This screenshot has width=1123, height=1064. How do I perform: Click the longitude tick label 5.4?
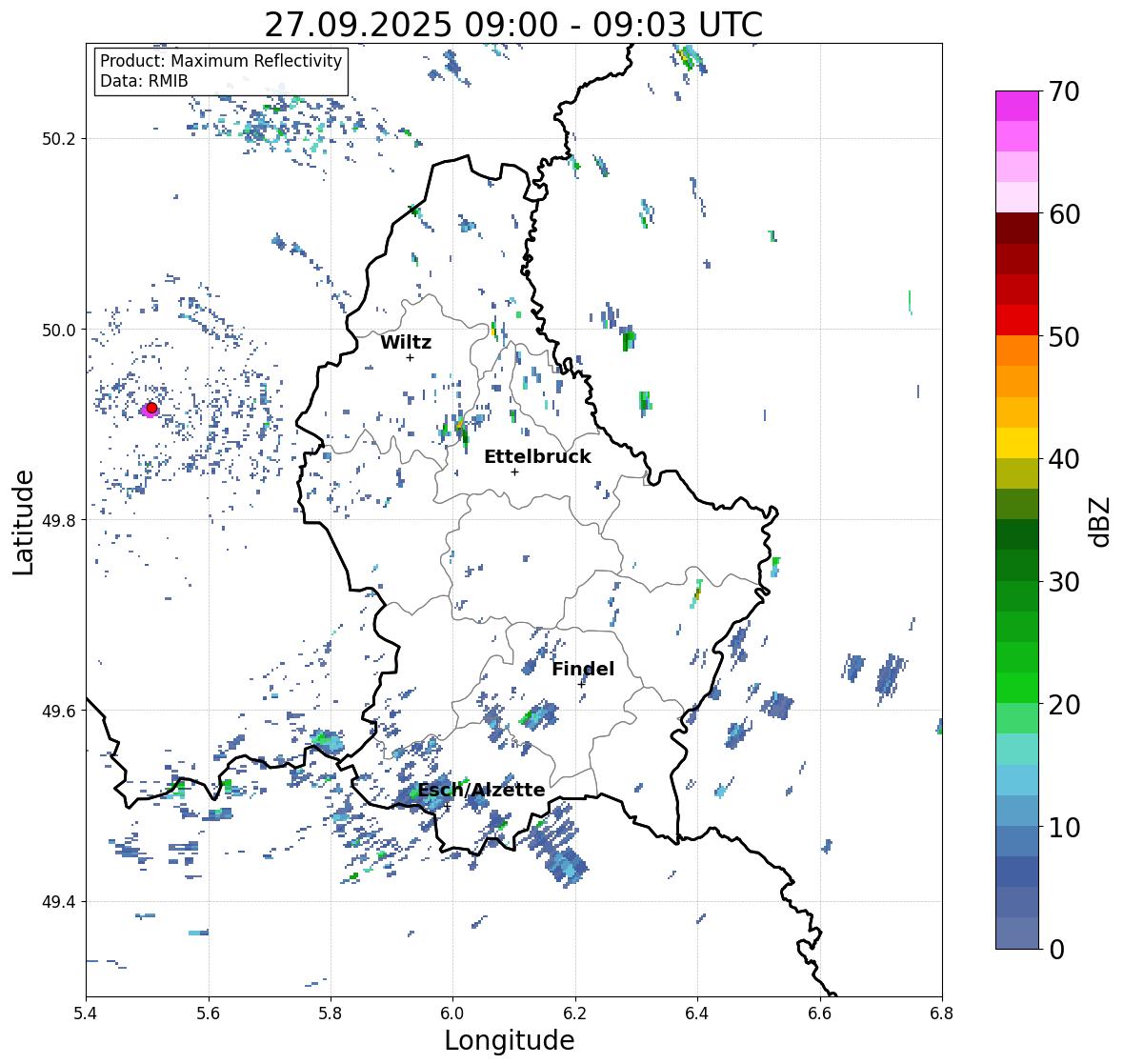click(86, 1013)
